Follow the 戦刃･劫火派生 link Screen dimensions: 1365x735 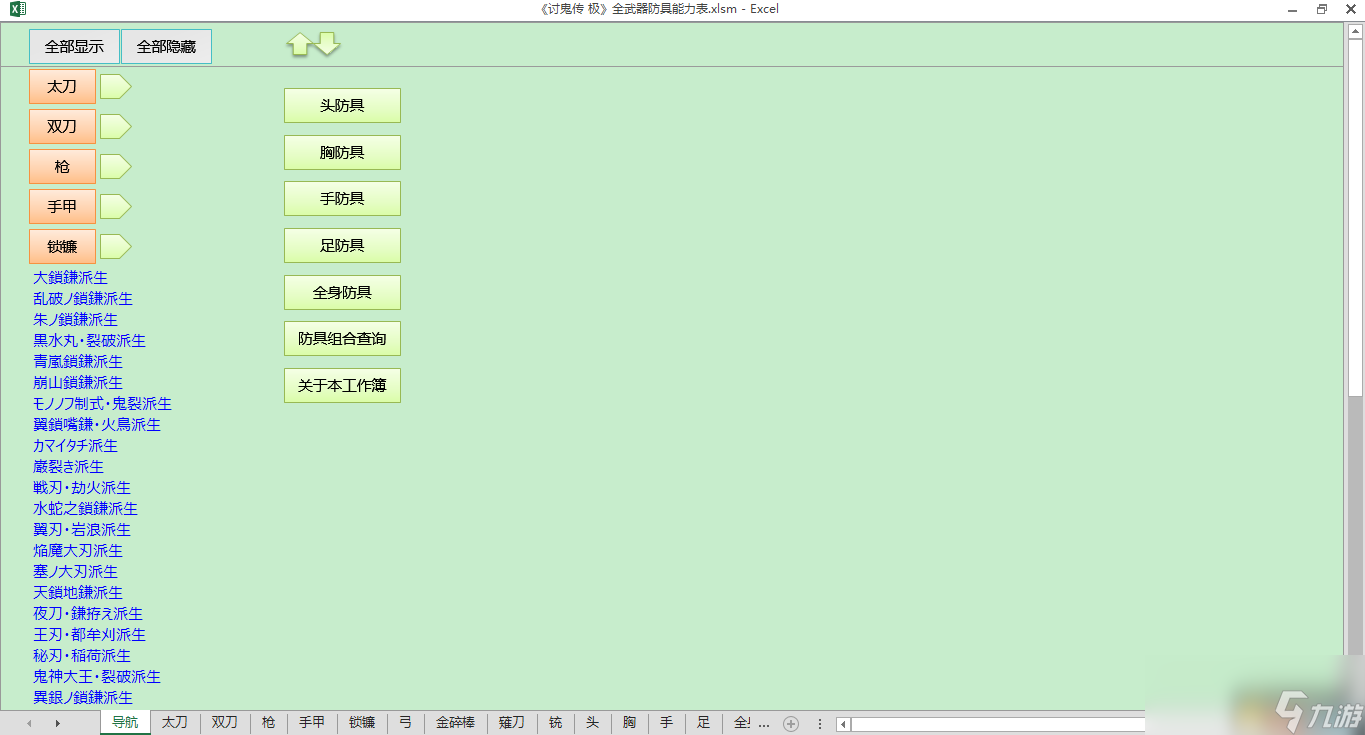[x=82, y=487]
